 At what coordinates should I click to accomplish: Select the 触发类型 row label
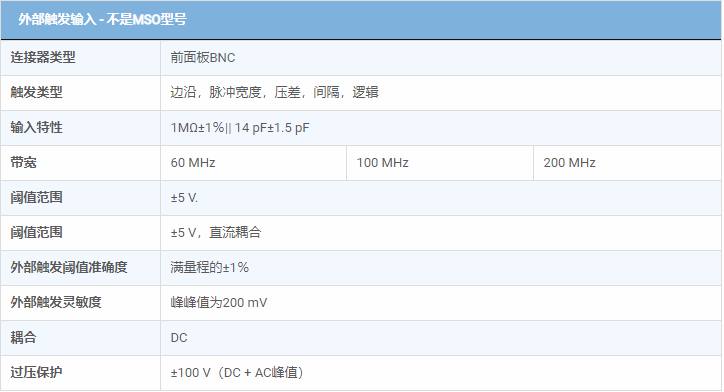pyautogui.click(x=36, y=92)
